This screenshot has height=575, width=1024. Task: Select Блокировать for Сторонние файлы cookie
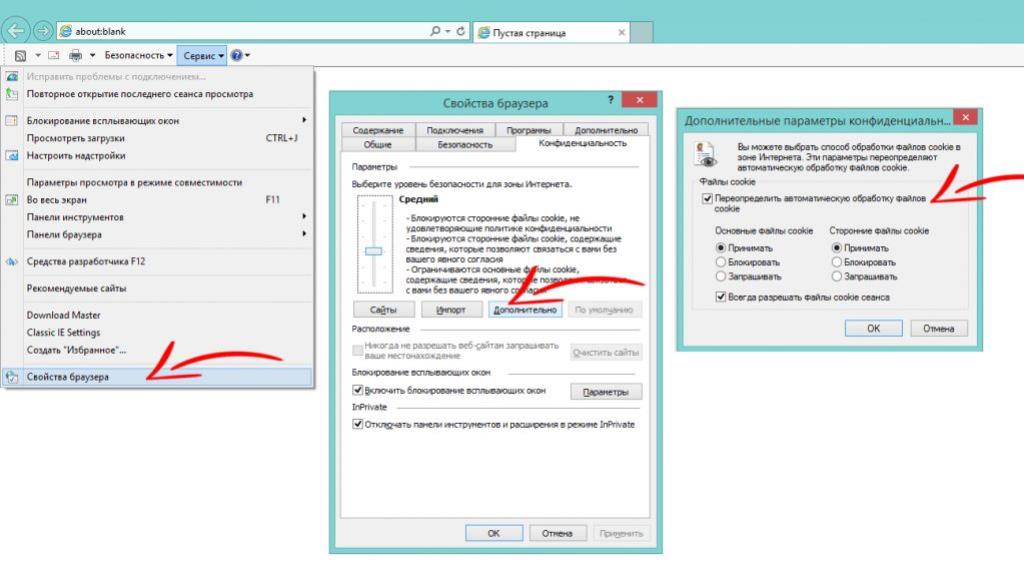click(837, 262)
